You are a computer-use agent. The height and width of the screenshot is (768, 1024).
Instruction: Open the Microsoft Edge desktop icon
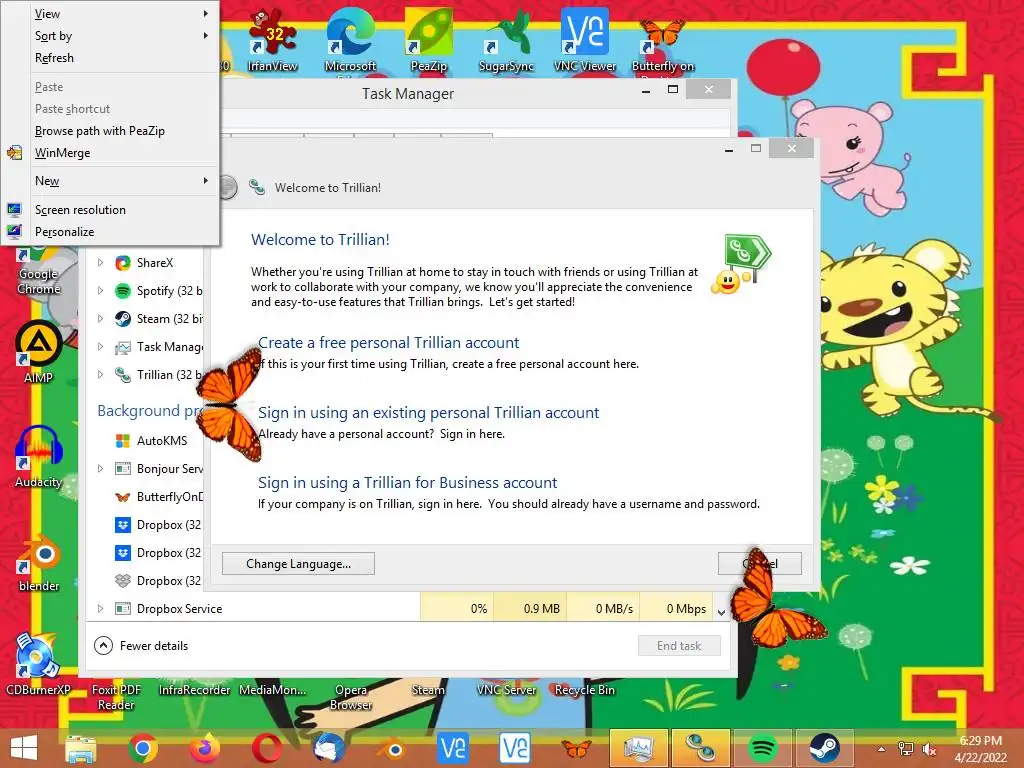350,39
